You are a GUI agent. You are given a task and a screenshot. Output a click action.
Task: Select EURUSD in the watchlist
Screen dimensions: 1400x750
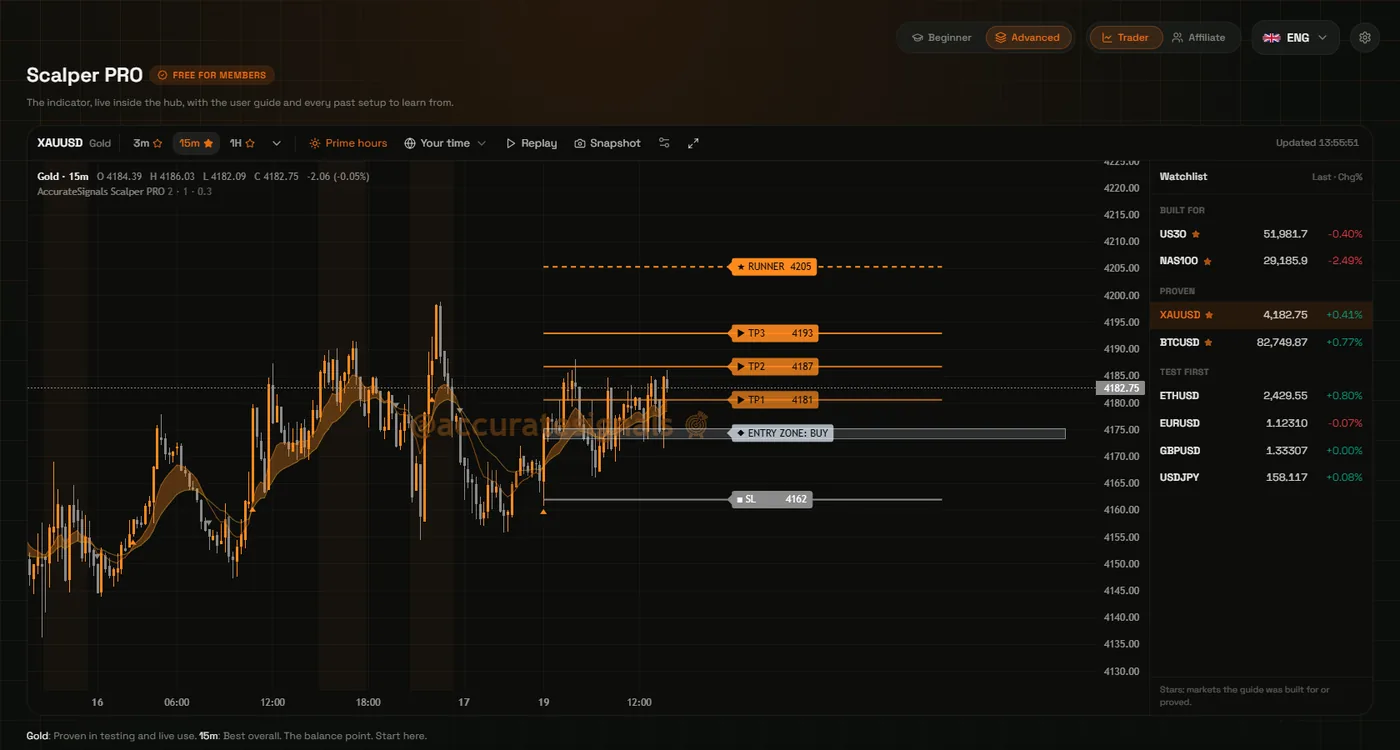pyautogui.click(x=1261, y=423)
